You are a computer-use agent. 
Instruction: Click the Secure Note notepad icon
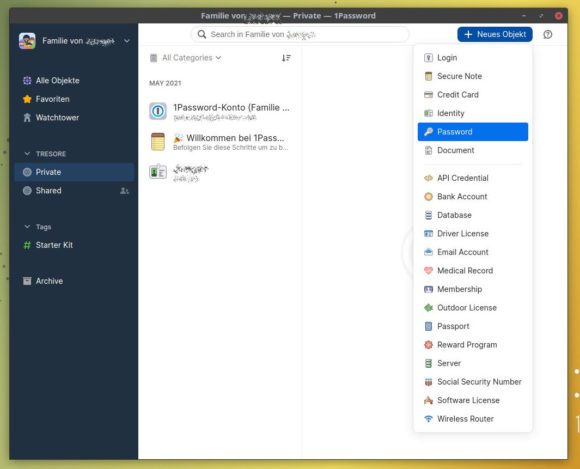tap(428, 76)
